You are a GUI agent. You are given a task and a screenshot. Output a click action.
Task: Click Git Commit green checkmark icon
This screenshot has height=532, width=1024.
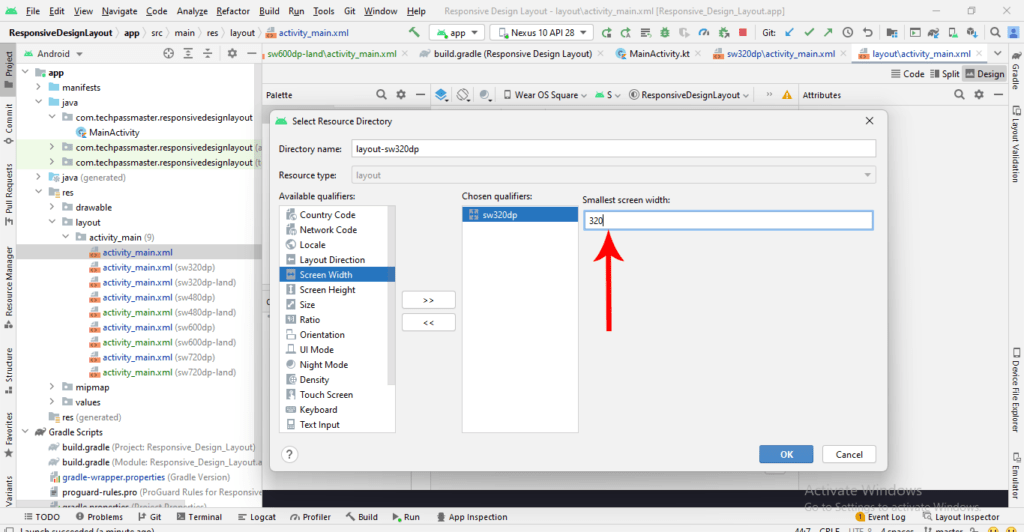pyautogui.click(x=809, y=32)
